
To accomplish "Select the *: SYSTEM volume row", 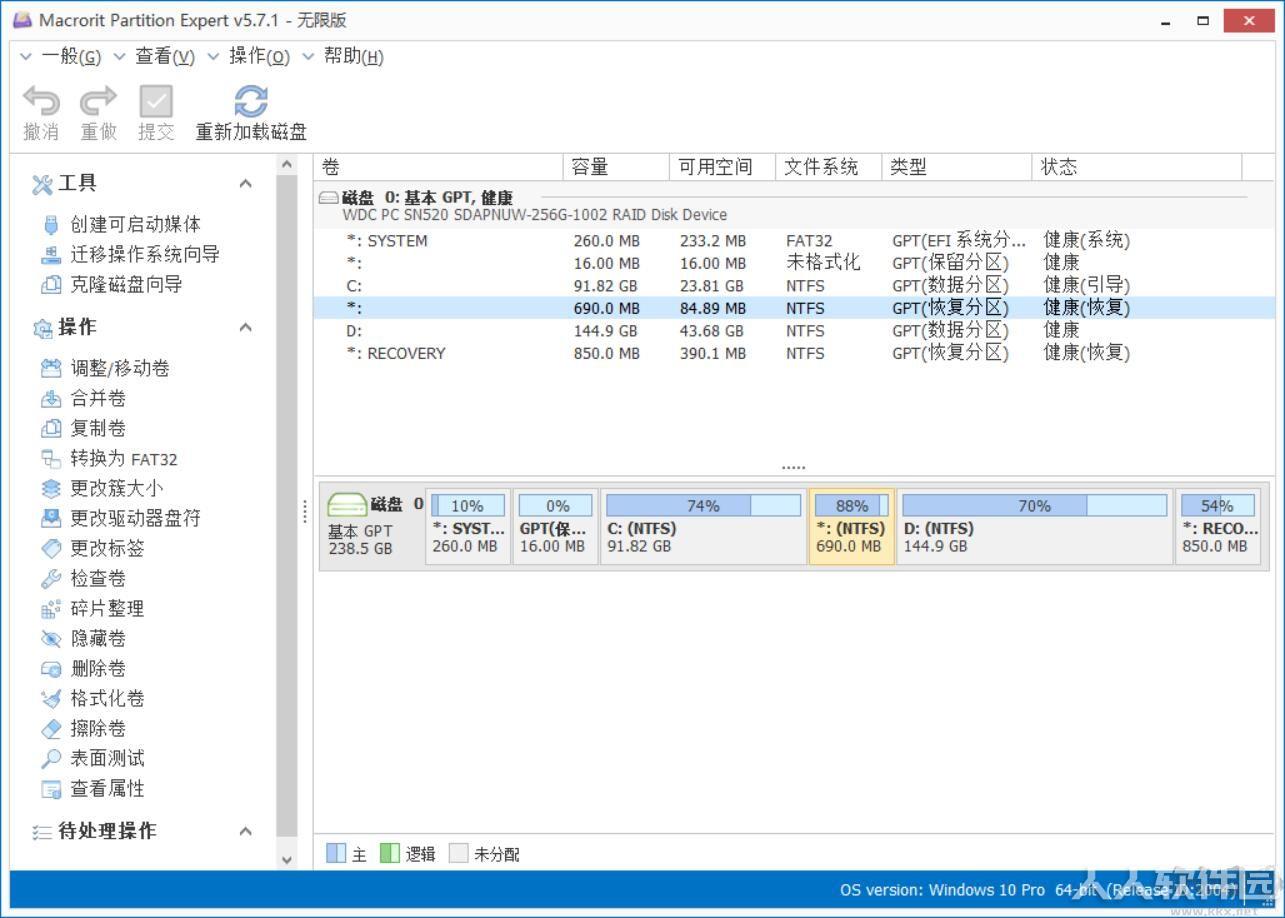I will (794, 241).
